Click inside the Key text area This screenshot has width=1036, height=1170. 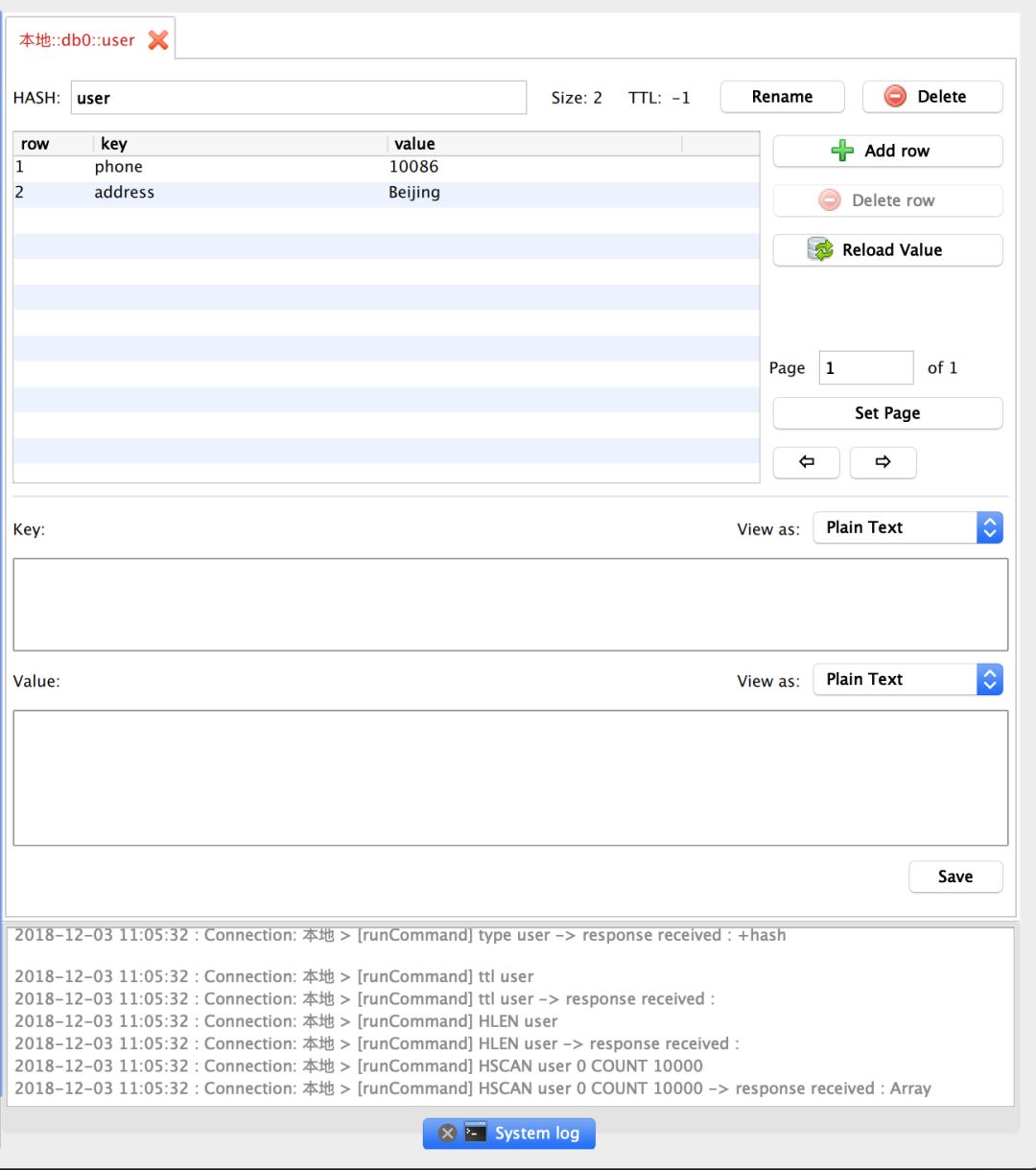tap(510, 604)
